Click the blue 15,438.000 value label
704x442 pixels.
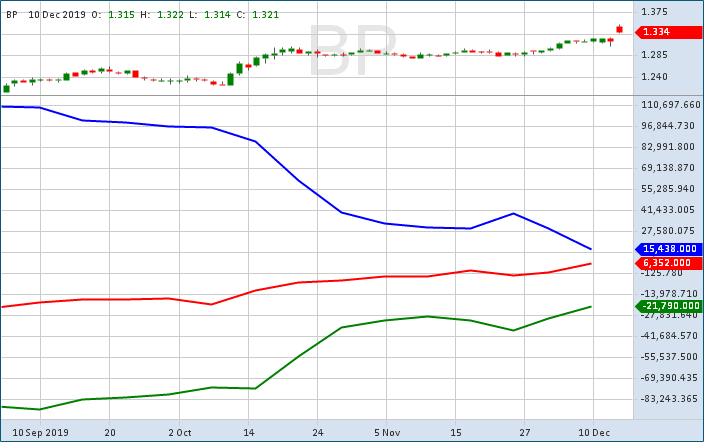[x=669, y=249]
